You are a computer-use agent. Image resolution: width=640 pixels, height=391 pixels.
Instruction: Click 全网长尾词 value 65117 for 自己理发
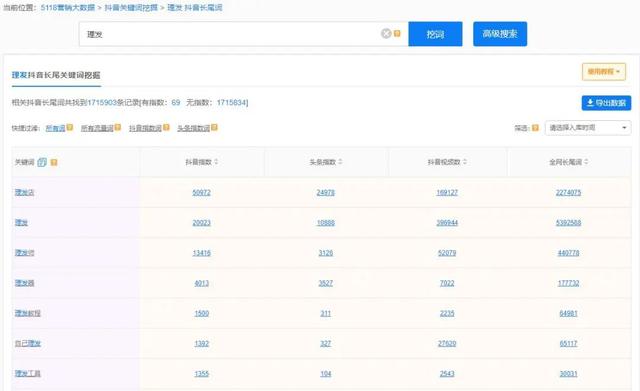568,343
